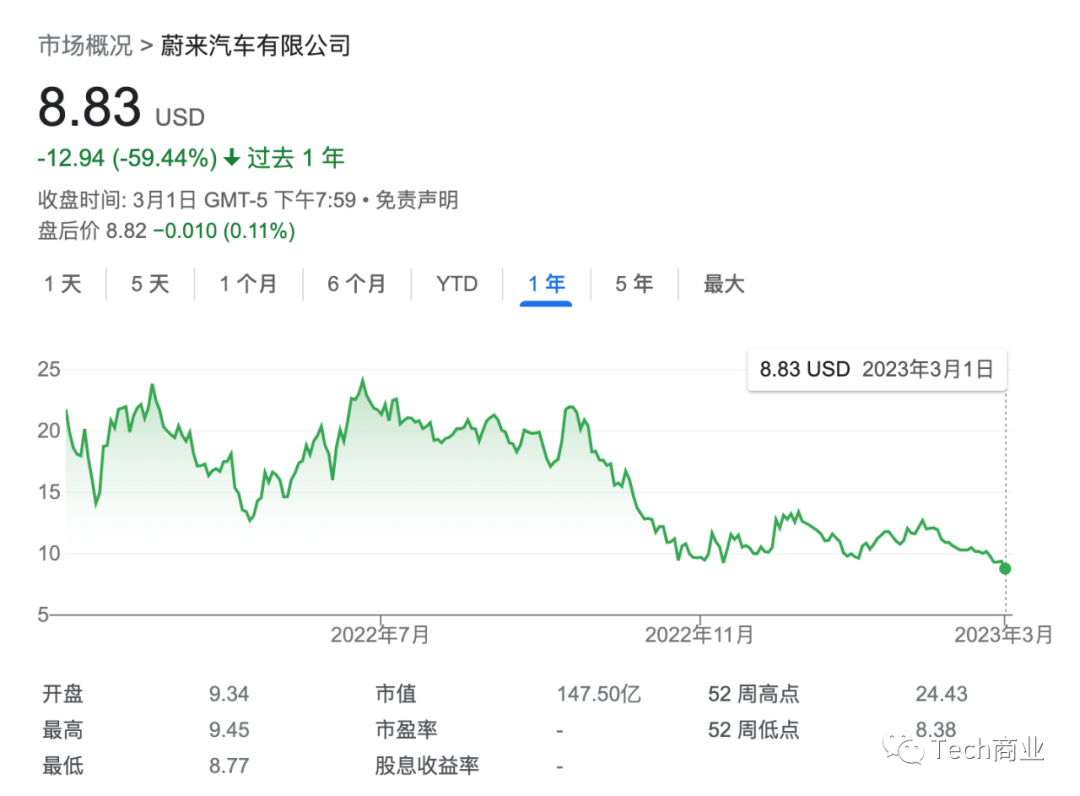This screenshot has height=796, width=1080.
Task: Click the green endpoint dot on chart
Action: pyautogui.click(x=1005, y=569)
